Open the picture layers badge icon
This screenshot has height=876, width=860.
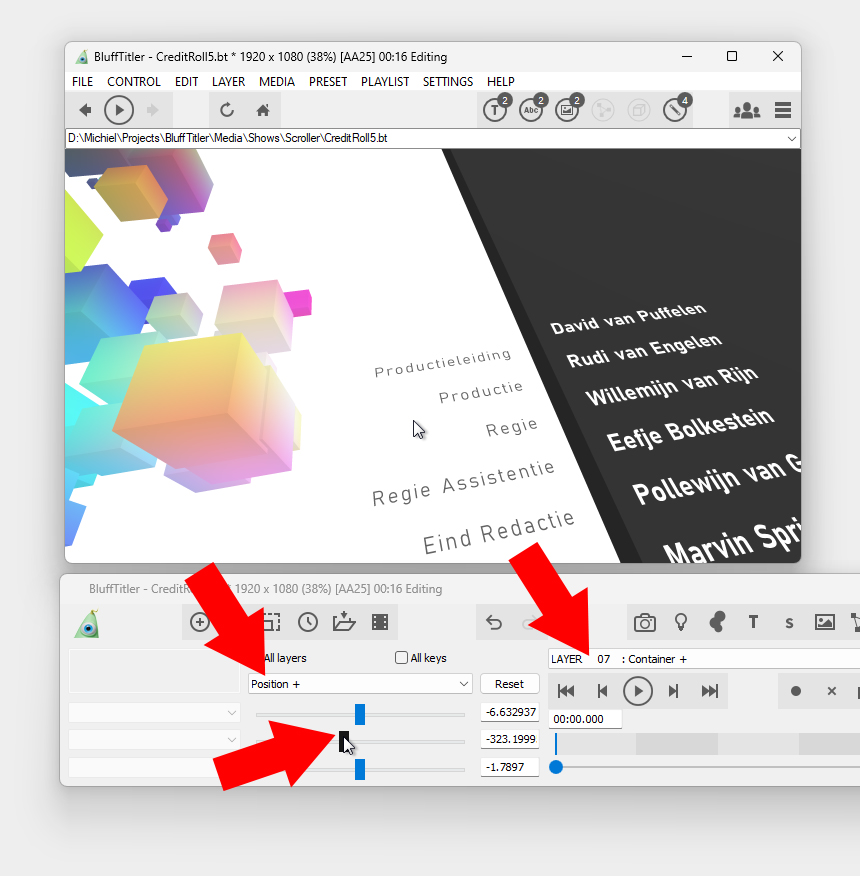tap(568, 108)
